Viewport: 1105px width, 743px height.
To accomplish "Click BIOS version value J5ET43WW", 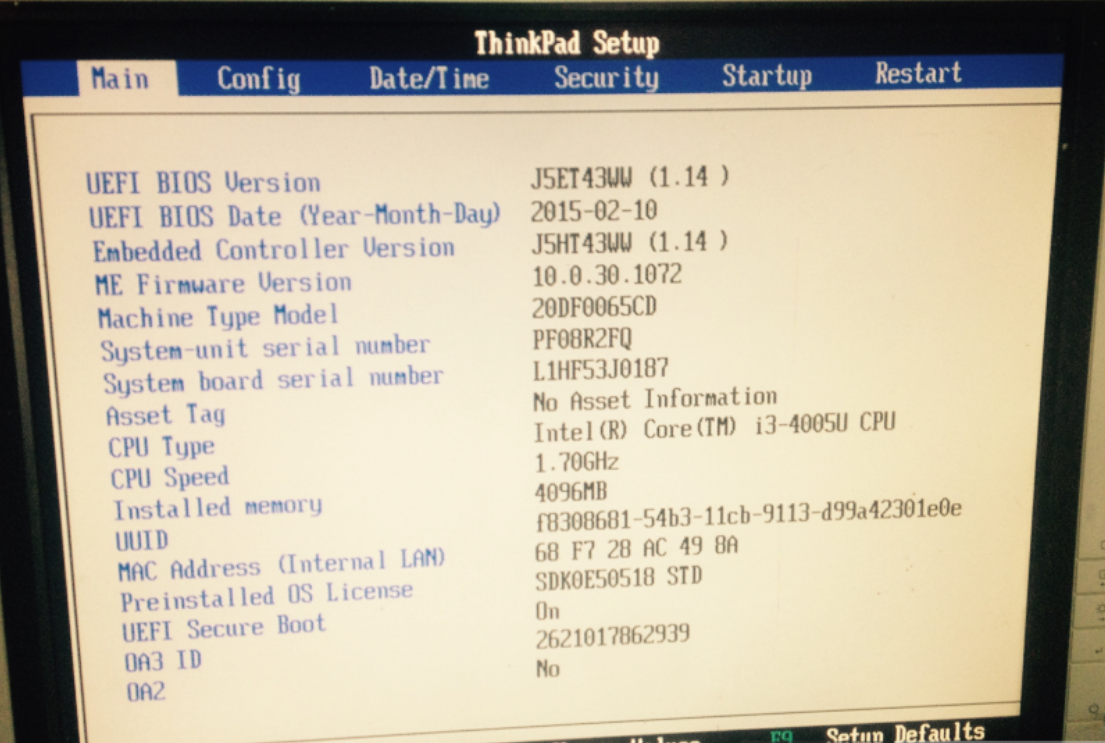I will point(630,177).
